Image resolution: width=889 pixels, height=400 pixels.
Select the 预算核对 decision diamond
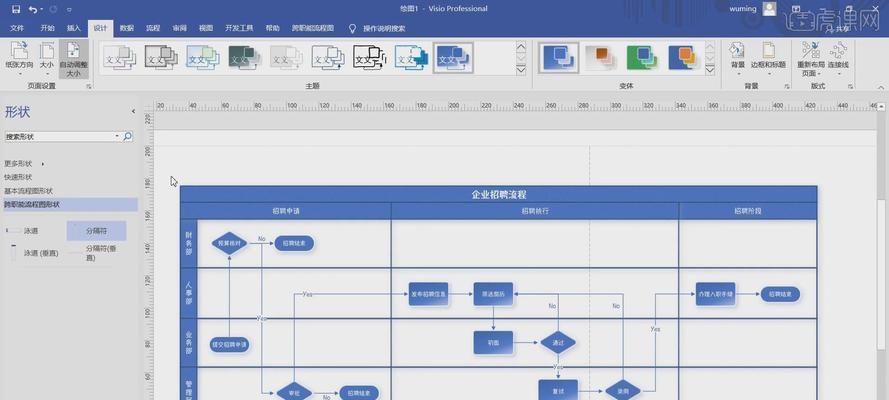click(x=230, y=244)
